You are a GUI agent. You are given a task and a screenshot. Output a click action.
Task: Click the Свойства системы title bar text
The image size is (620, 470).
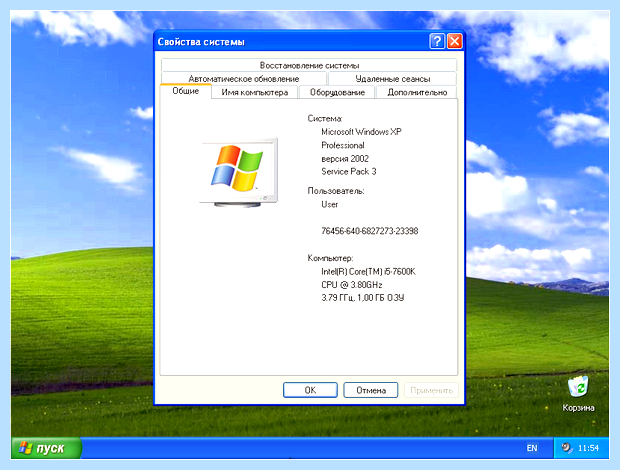(x=201, y=42)
